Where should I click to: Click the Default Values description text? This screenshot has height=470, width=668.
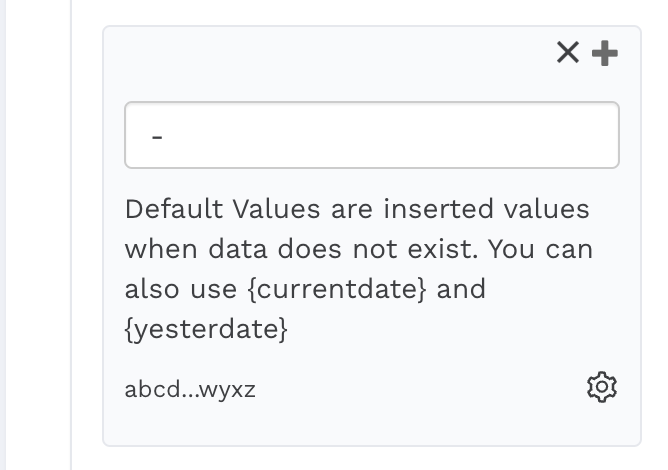coord(357,269)
